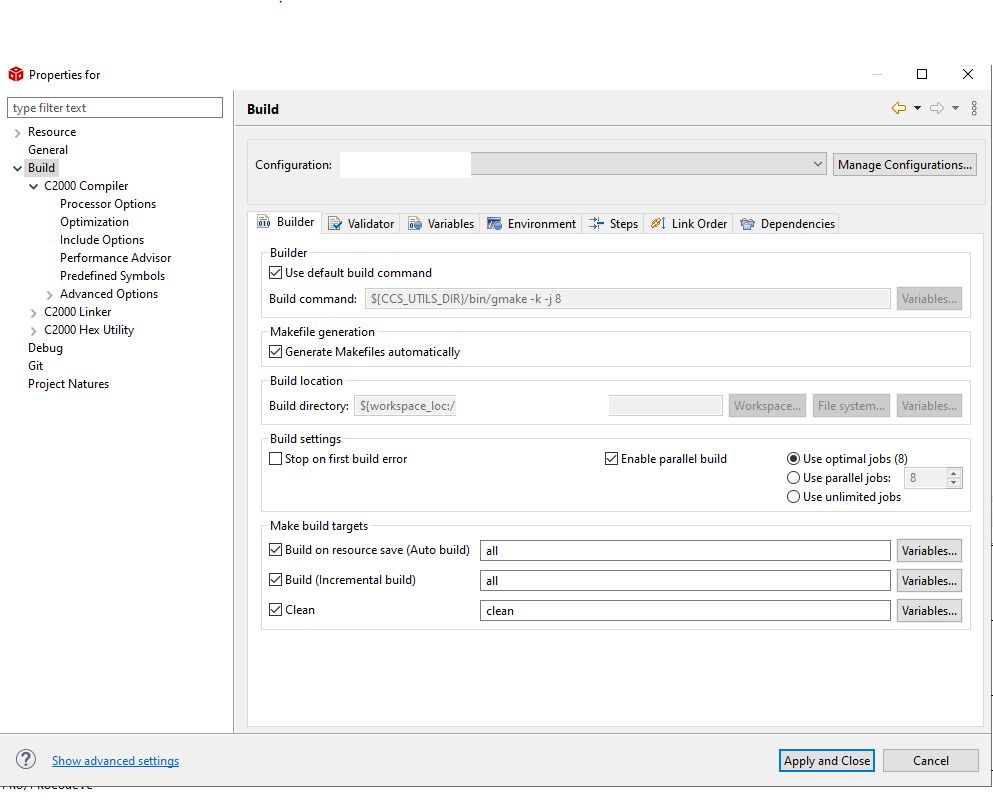Image resolution: width=993 pixels, height=806 pixels.
Task: Click the Incremental build target field
Action: pyautogui.click(x=685, y=580)
